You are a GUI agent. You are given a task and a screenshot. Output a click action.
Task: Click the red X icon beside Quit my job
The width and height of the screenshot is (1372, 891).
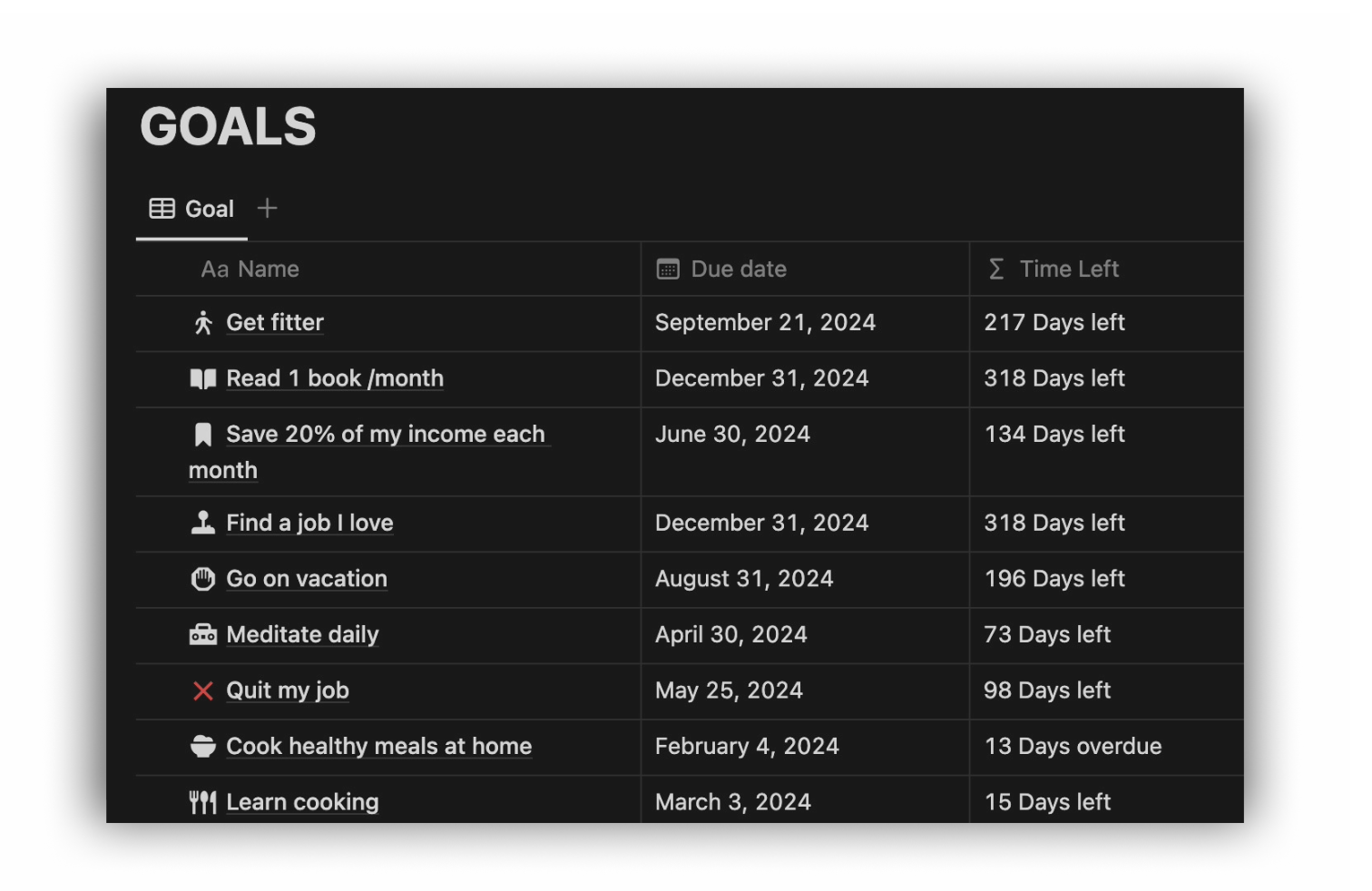[204, 691]
